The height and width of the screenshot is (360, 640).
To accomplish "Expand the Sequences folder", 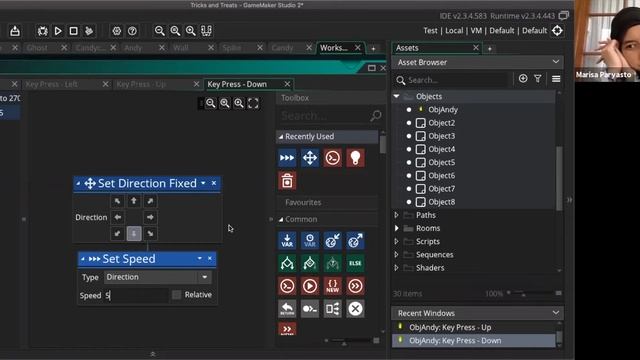I will coord(396,255).
